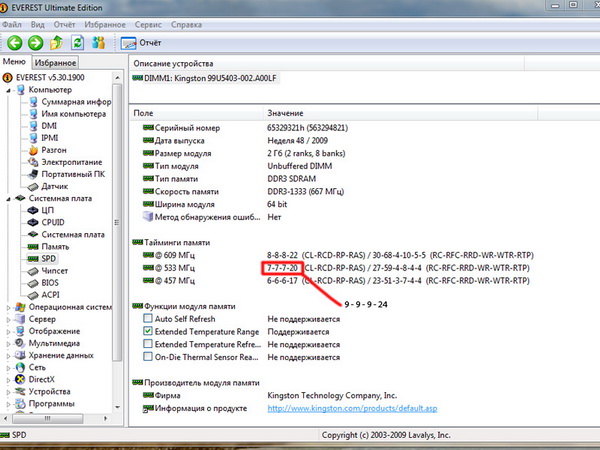Select the Скорость памяти row
600x450 pixels.
coord(243,191)
